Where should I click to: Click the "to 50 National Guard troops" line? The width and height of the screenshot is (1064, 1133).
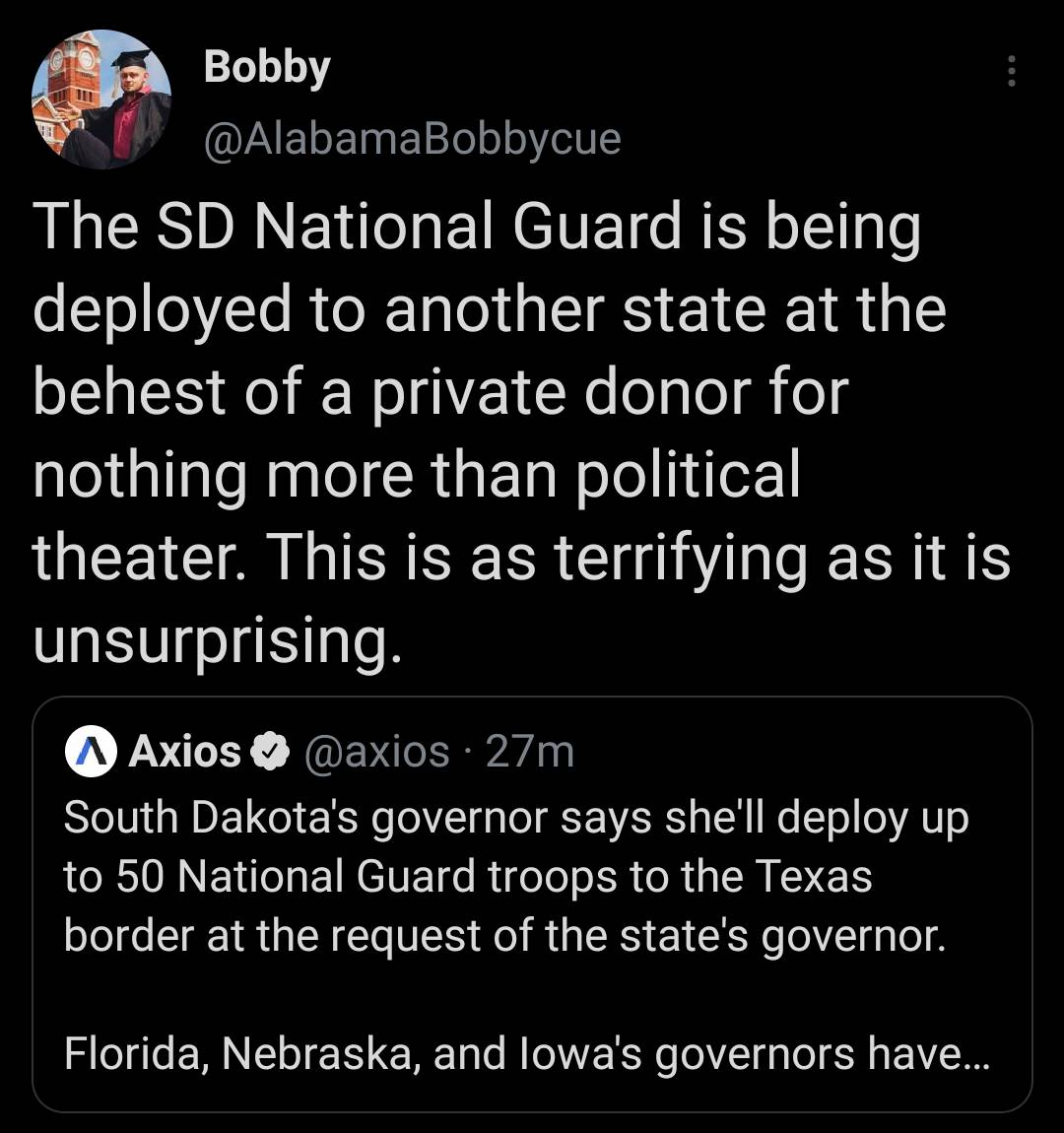click(468, 876)
